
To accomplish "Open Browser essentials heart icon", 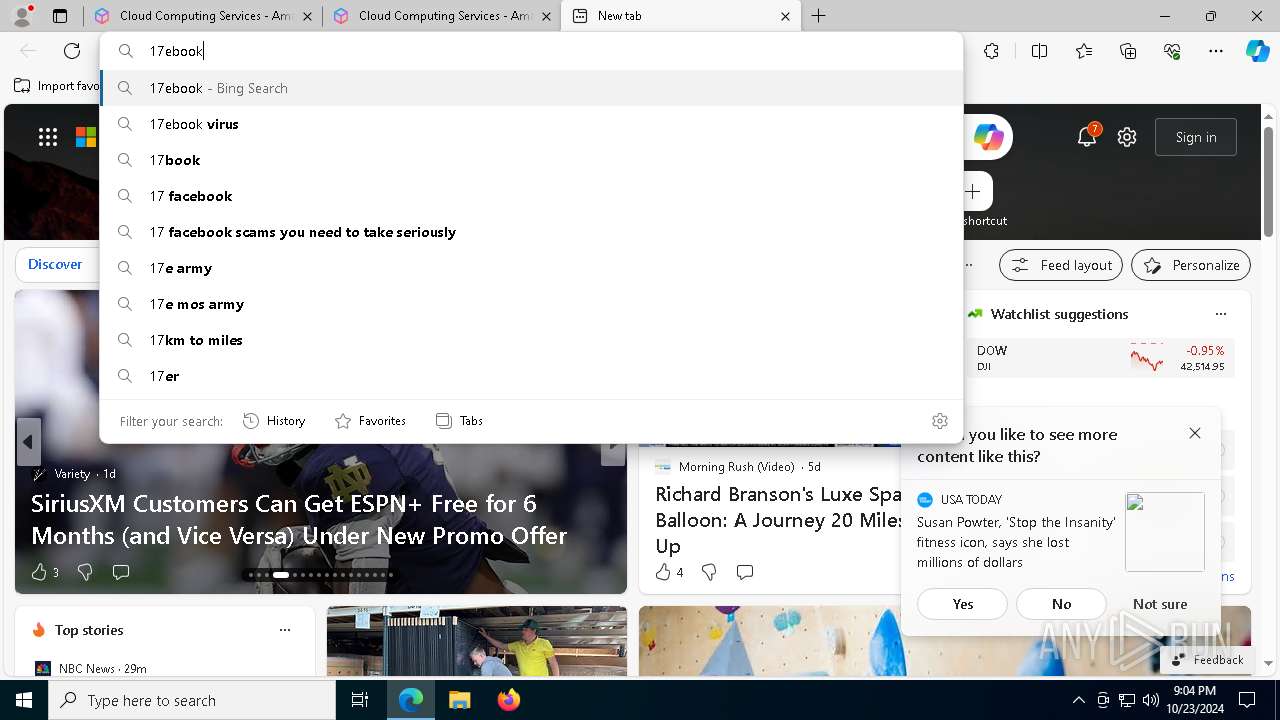I will coord(1172,51).
